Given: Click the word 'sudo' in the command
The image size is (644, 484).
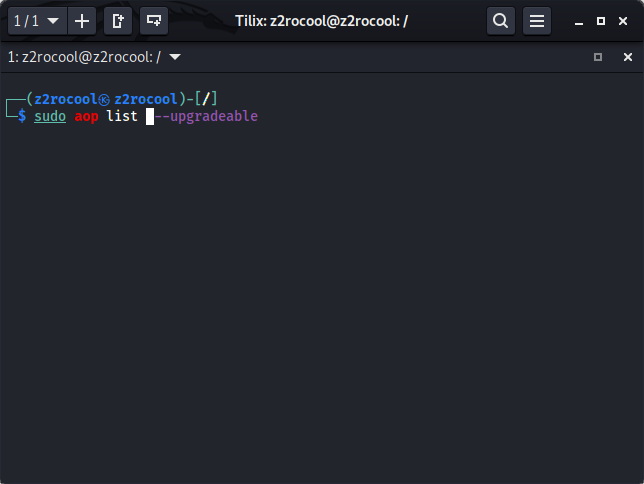Looking at the screenshot, I should pyautogui.click(x=50, y=116).
